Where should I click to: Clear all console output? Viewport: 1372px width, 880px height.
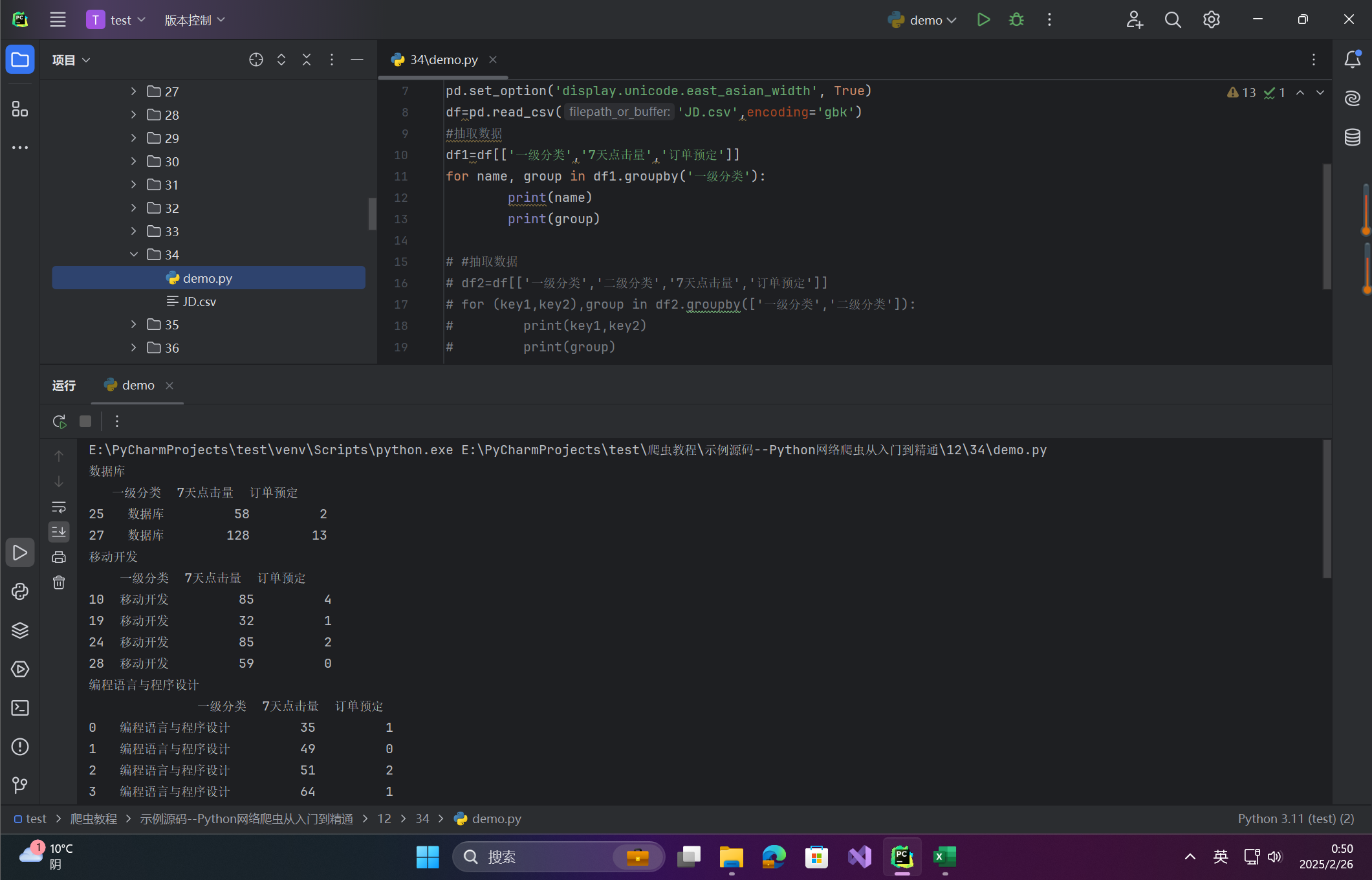click(59, 582)
